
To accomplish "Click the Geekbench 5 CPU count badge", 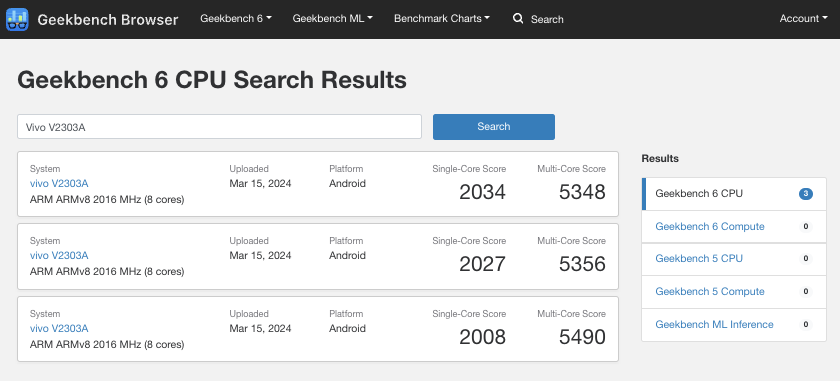I will click(806, 259).
